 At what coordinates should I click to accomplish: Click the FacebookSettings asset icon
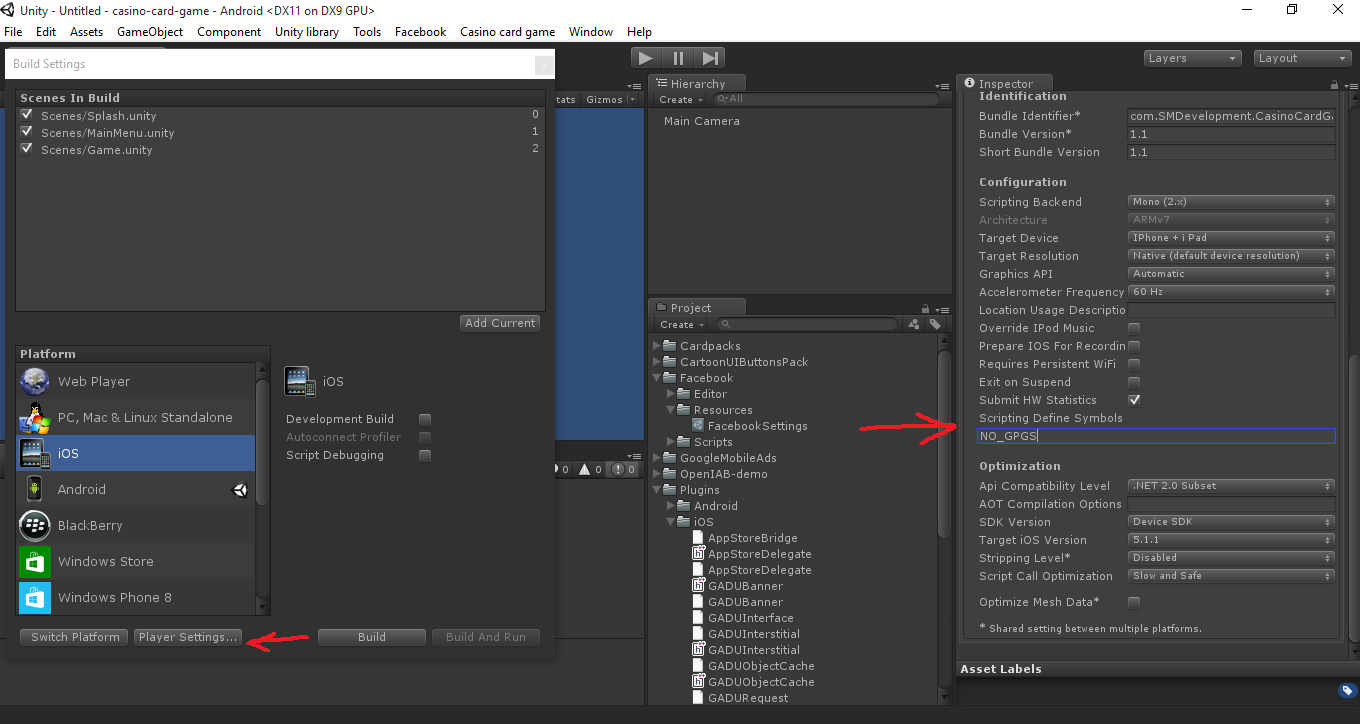point(698,426)
